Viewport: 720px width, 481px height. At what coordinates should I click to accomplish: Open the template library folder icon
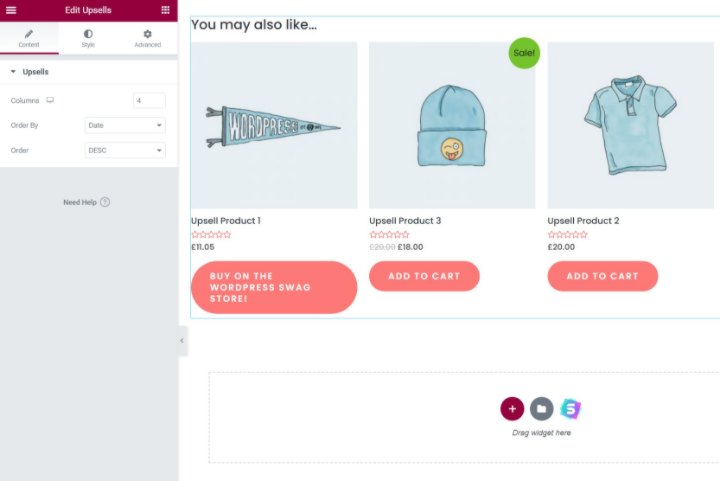[x=542, y=408]
